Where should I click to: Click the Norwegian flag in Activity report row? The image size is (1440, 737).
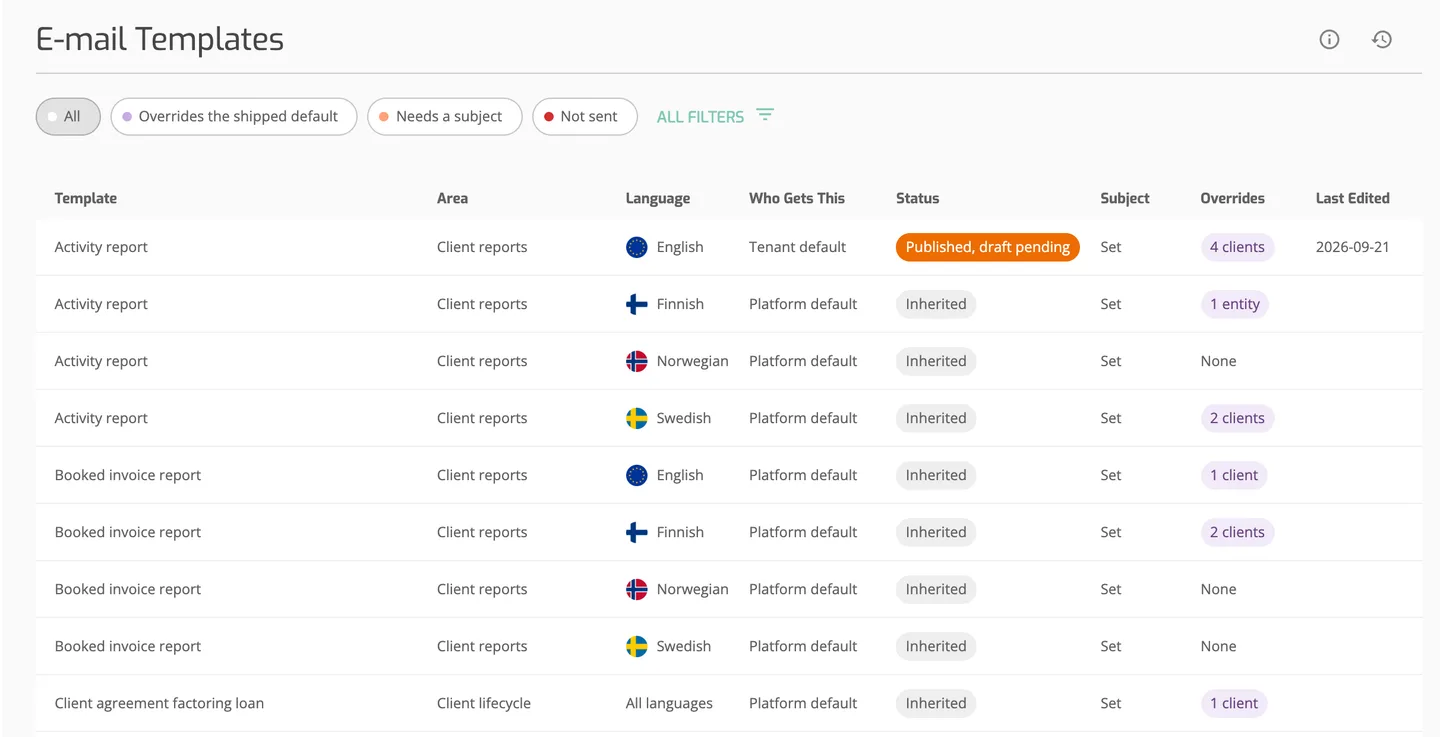pyautogui.click(x=637, y=361)
